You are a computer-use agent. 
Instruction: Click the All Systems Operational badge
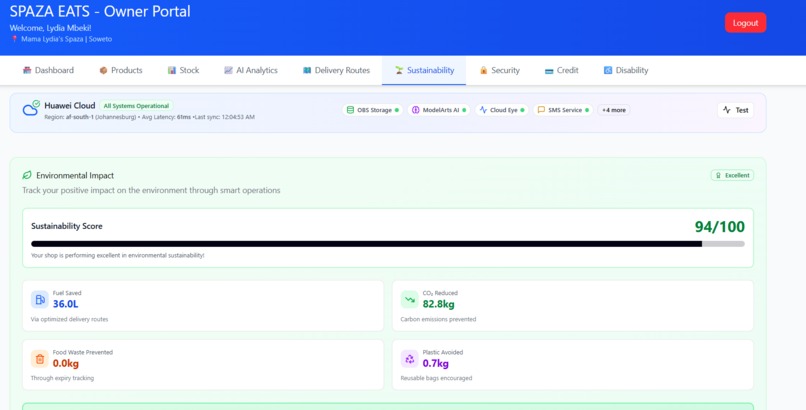[x=136, y=106]
